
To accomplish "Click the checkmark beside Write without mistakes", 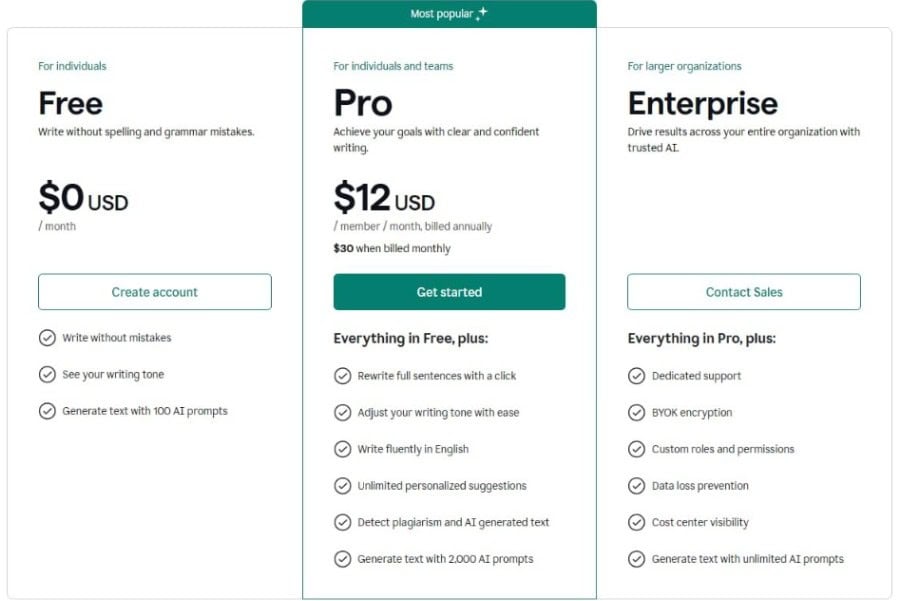I will click(47, 339).
